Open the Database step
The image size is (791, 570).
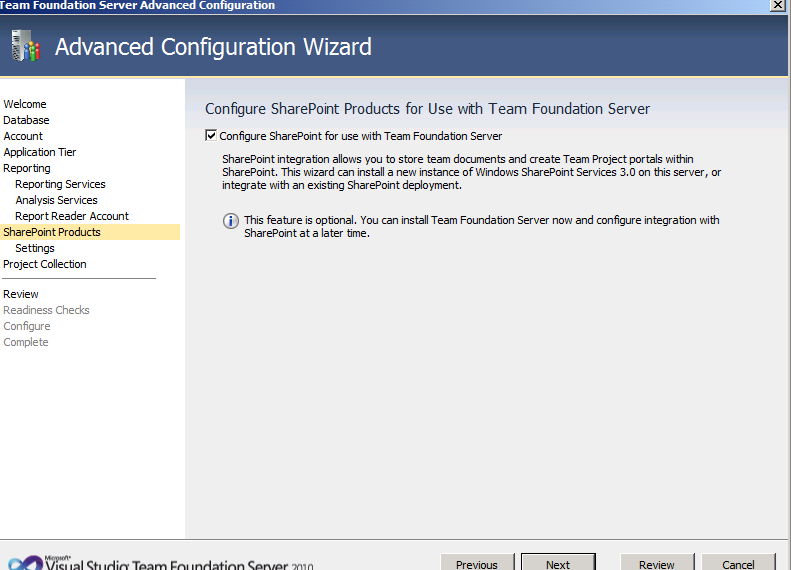click(26, 120)
